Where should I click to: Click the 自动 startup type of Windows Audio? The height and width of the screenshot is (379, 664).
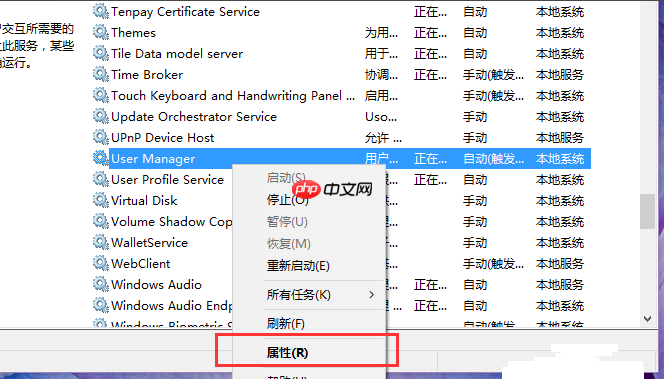pos(475,285)
